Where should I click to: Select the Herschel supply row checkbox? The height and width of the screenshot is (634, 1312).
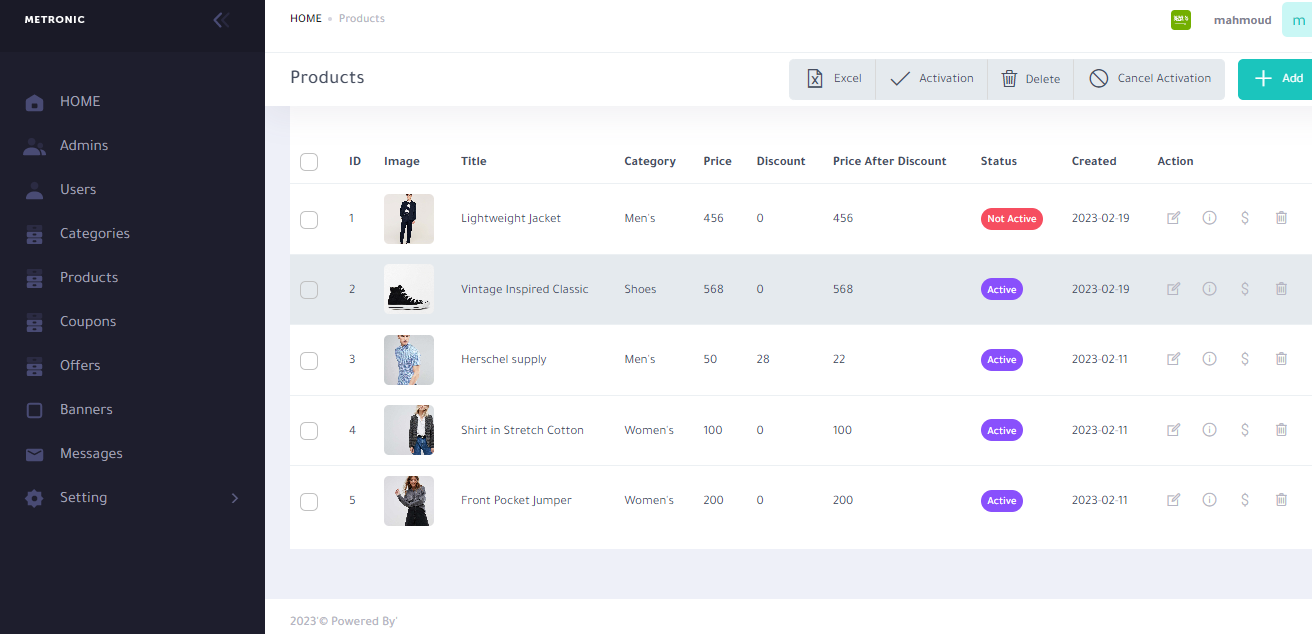click(309, 360)
